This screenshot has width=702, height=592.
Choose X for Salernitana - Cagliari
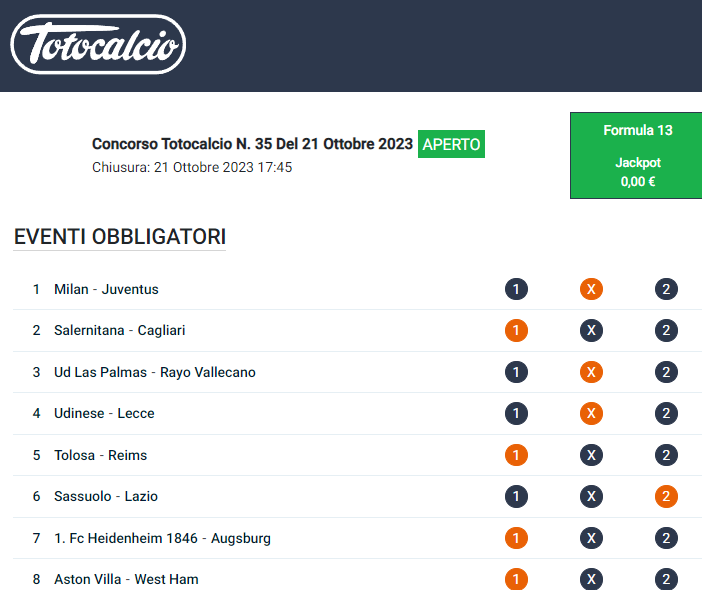591,330
